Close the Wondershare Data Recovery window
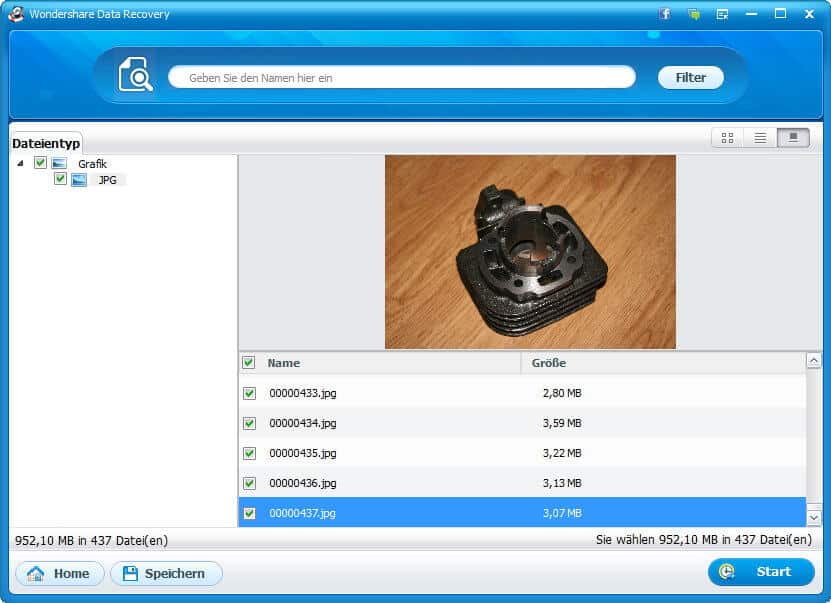 coord(809,14)
